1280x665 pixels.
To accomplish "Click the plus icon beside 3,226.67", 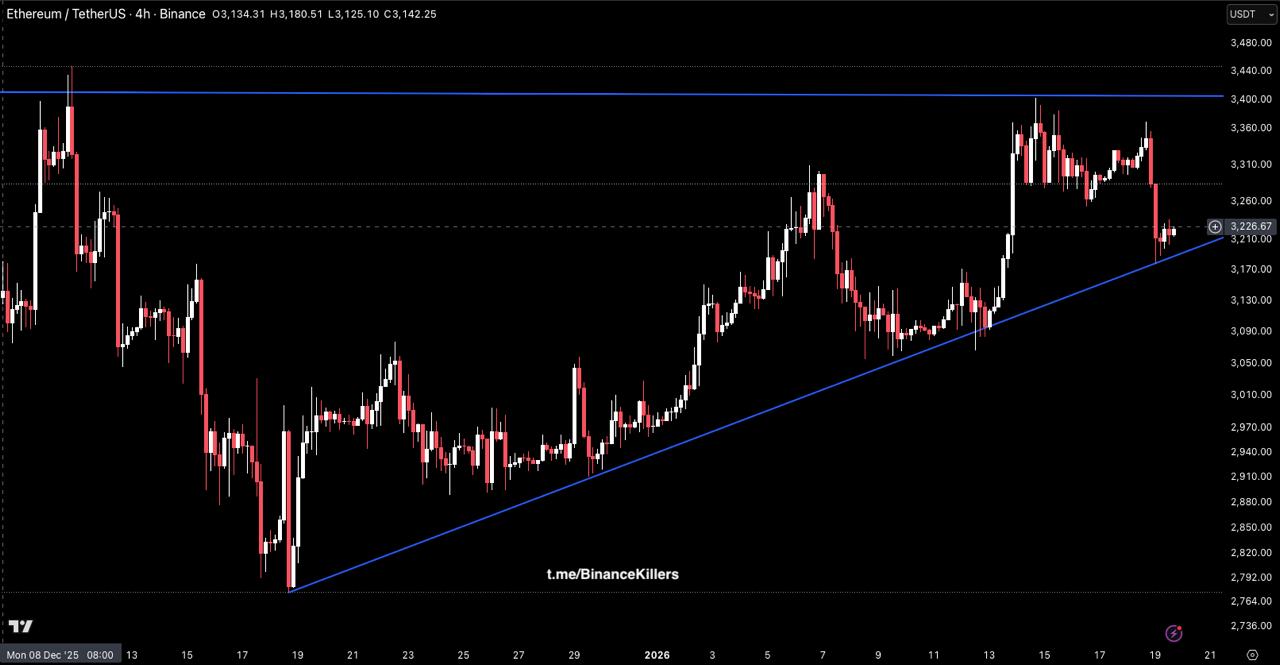I will pyautogui.click(x=1215, y=227).
